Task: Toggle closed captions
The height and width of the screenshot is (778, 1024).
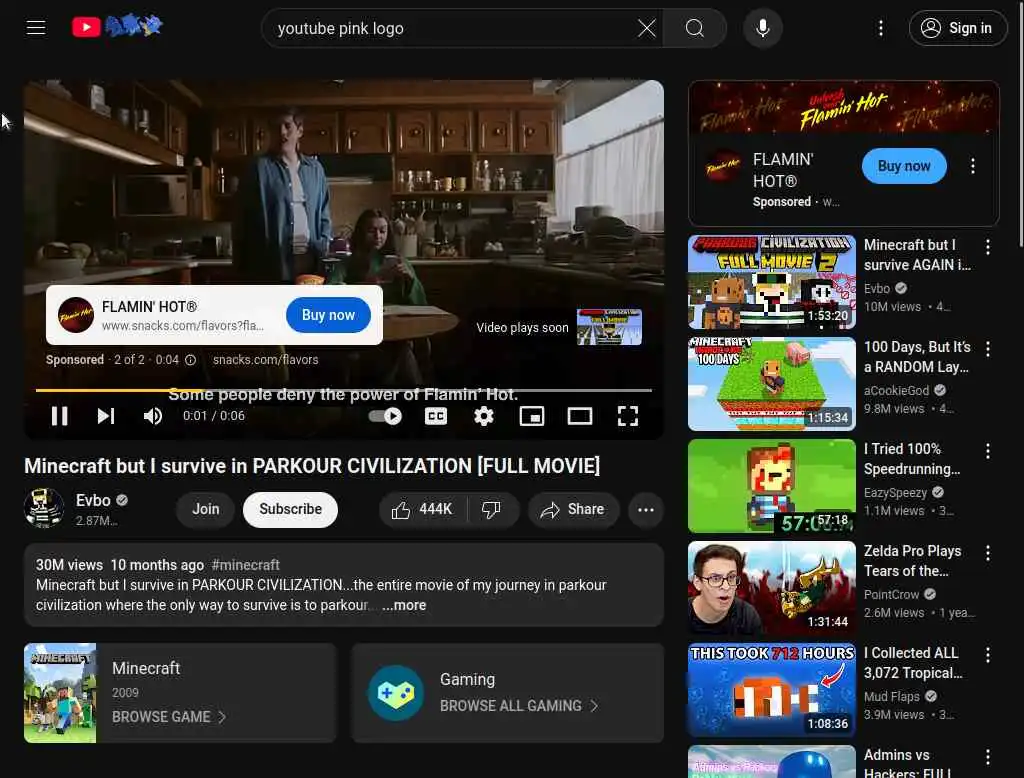Action: coord(436,416)
